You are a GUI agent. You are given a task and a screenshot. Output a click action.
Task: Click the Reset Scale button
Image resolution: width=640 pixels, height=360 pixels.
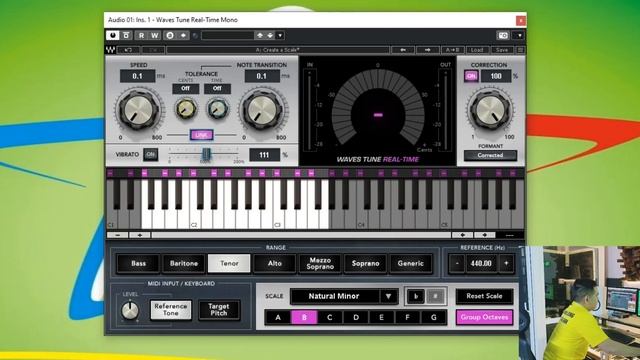coord(484,296)
